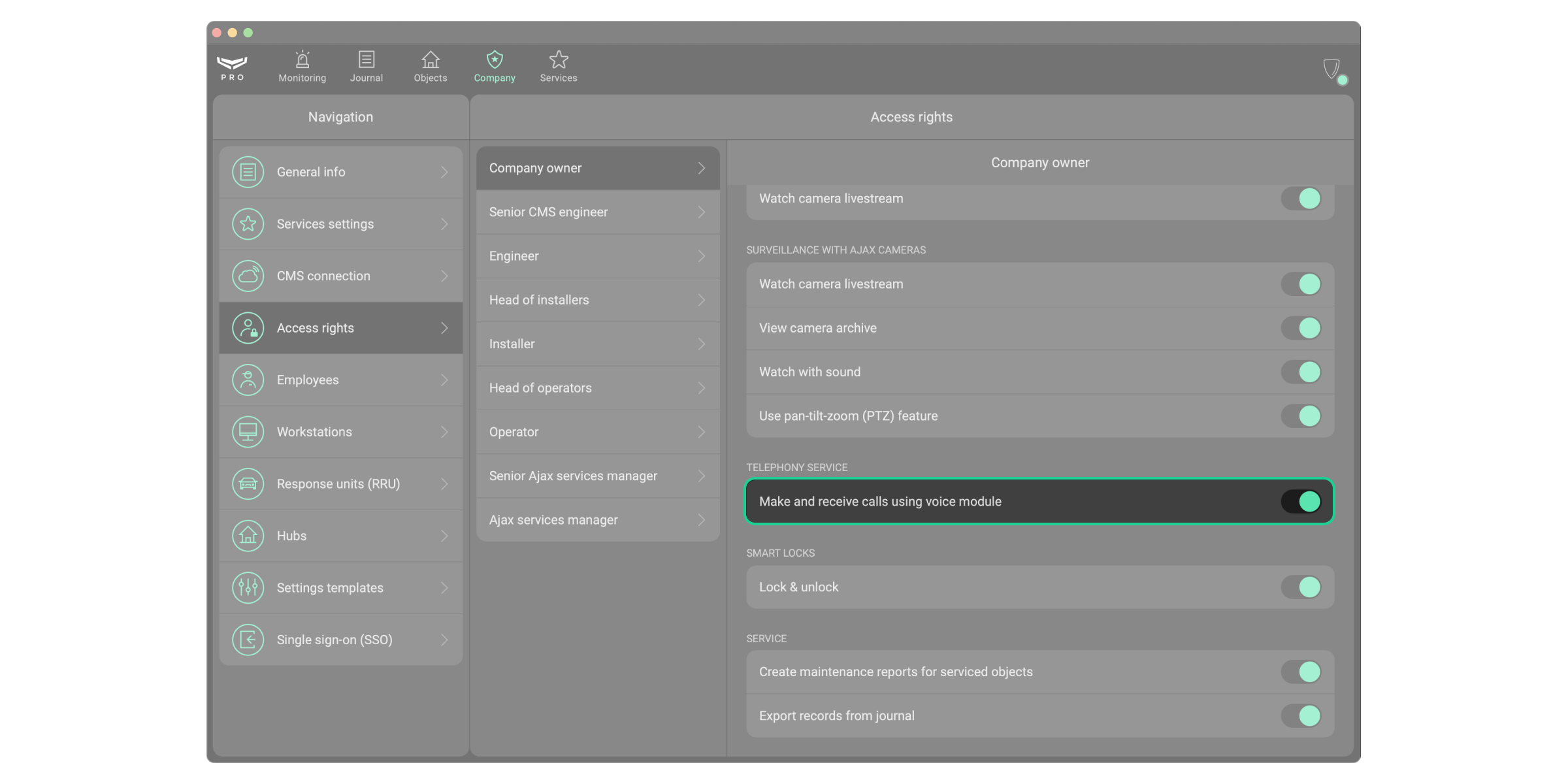Open Employees navigation item
Viewport: 1568px width, 784px height.
pos(341,380)
